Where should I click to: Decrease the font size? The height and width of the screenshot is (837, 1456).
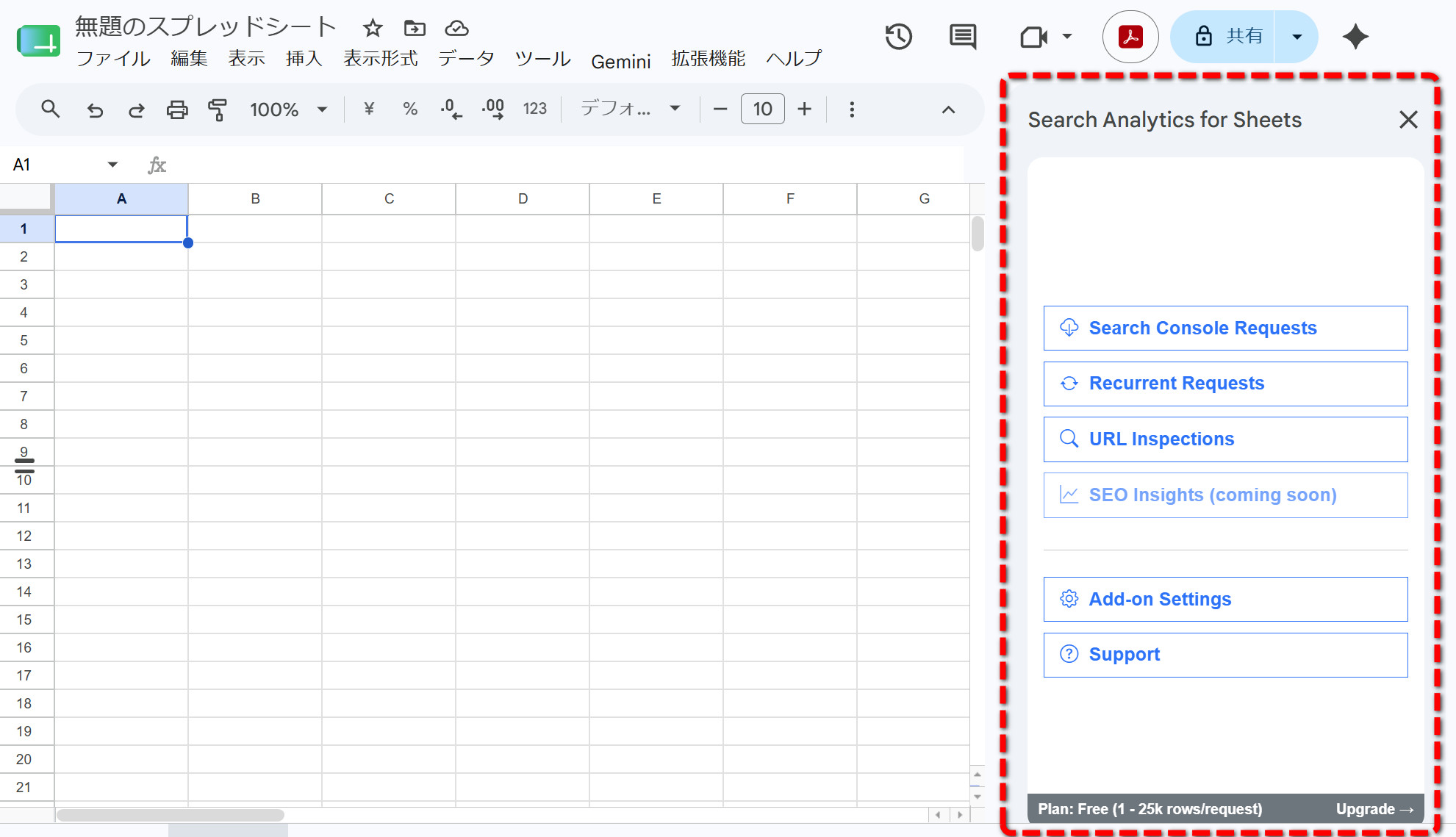(720, 109)
